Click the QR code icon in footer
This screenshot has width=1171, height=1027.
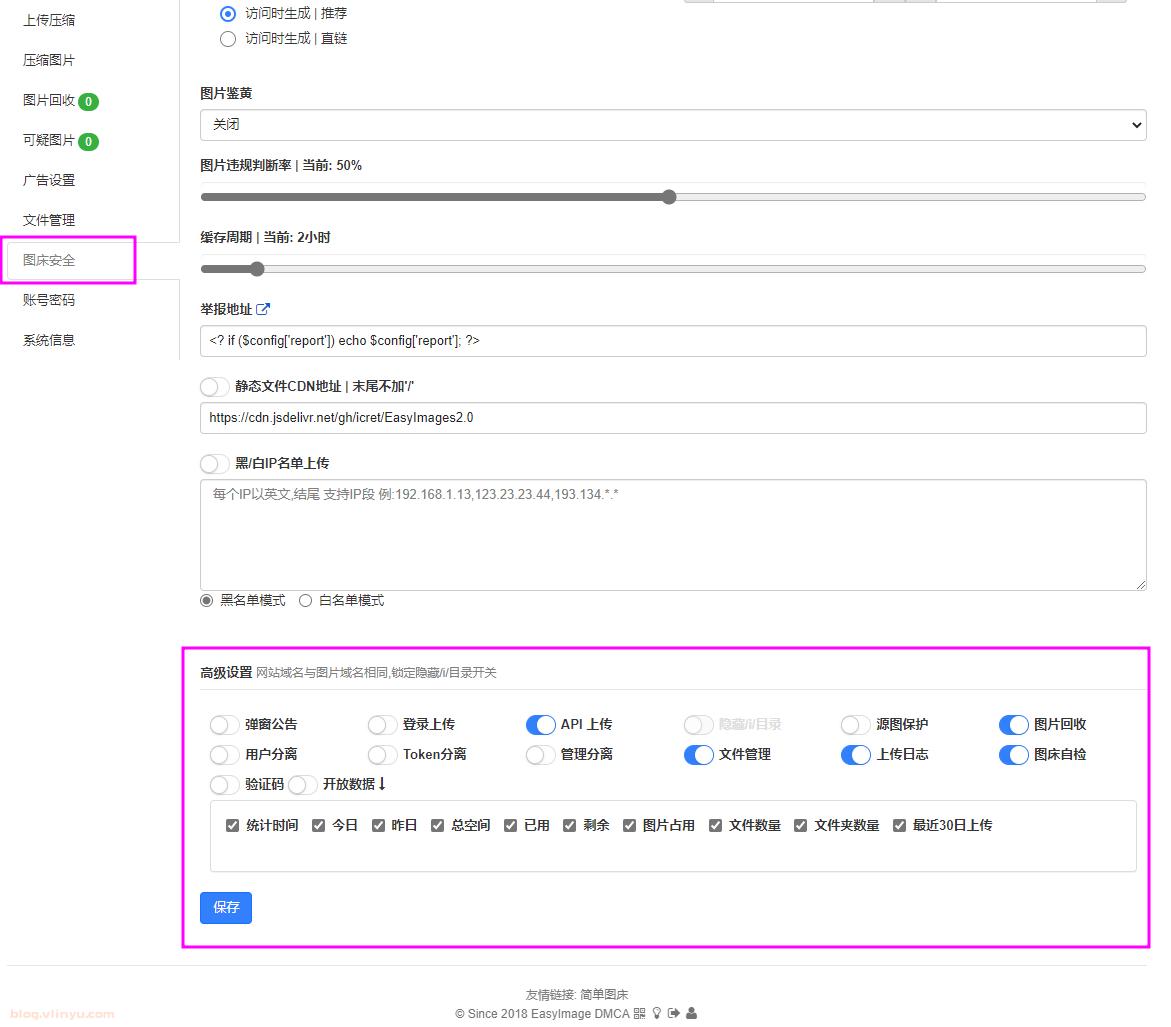(640, 1013)
